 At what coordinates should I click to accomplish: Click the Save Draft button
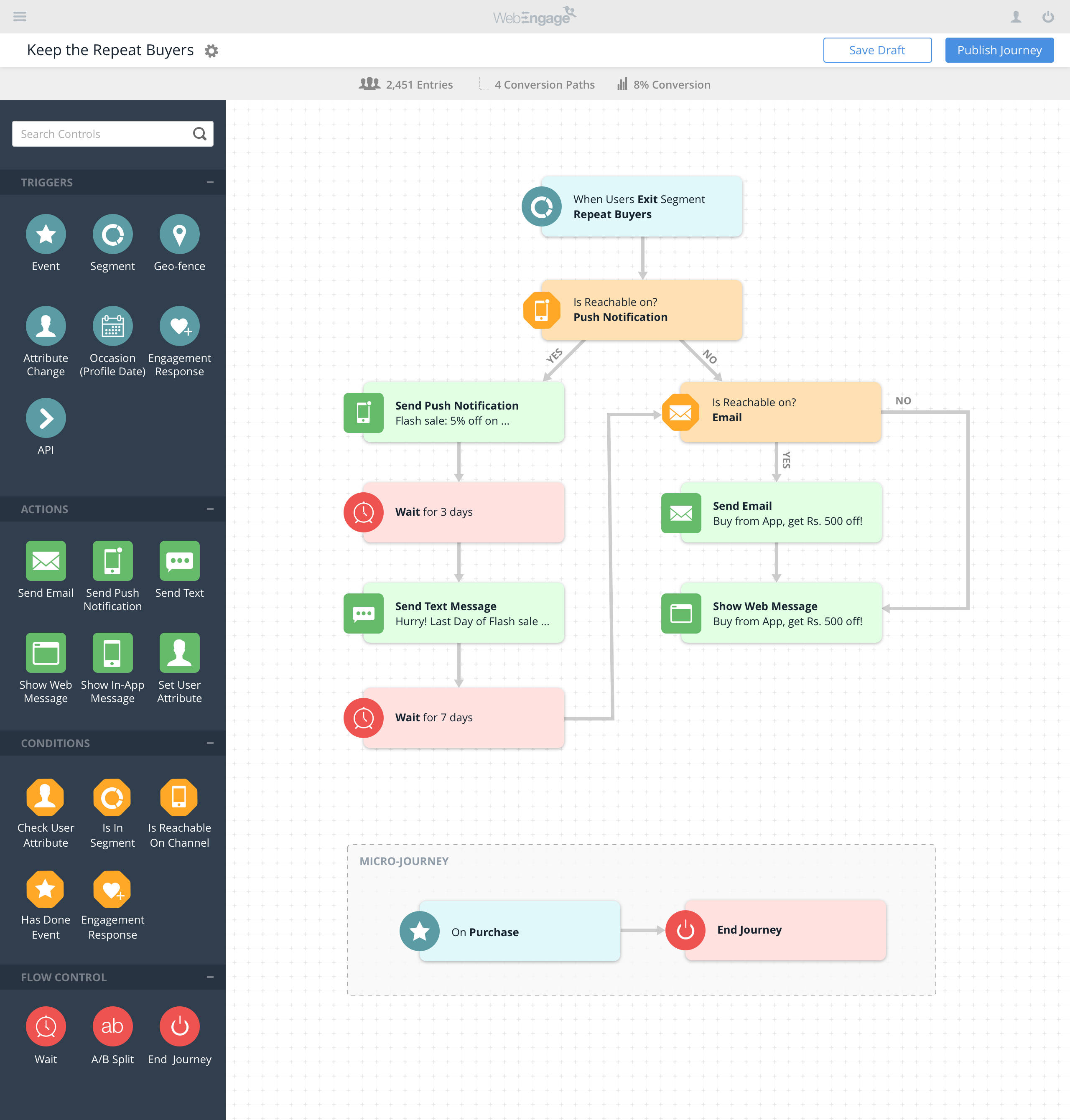[876, 50]
